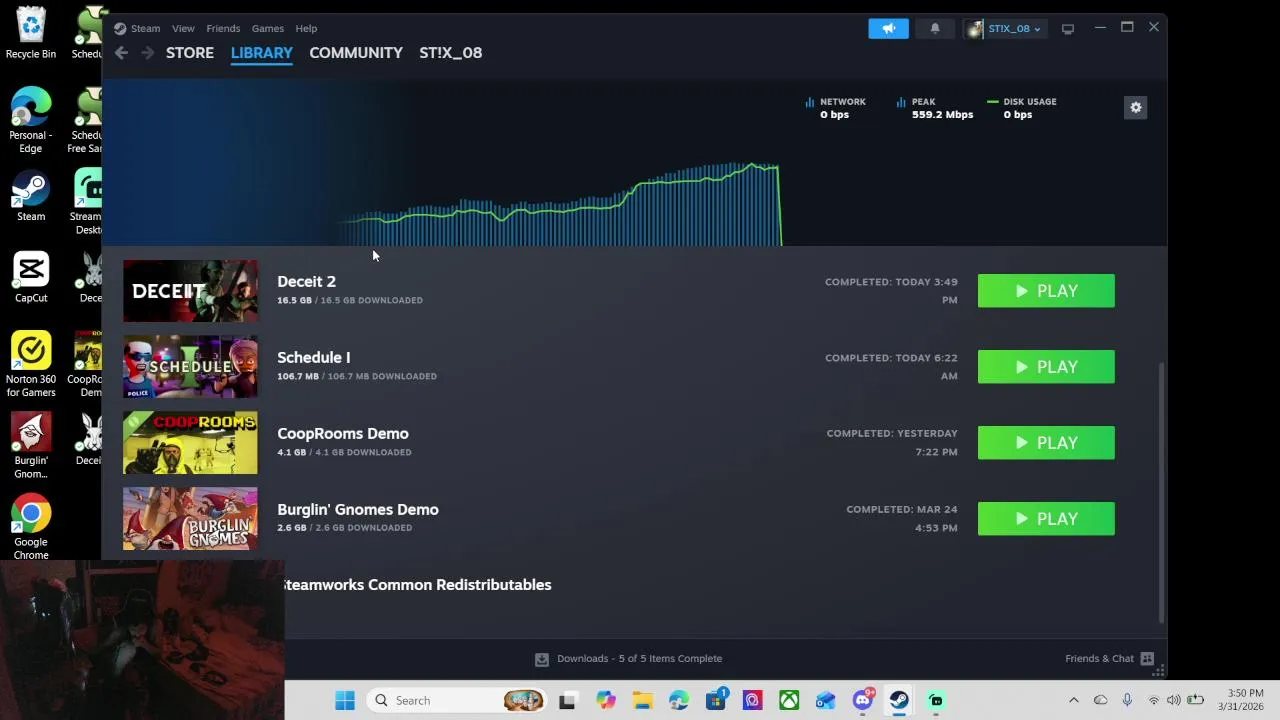This screenshot has height=720, width=1280.
Task: Click Steamworks Common Redistributables entry
Action: click(418, 585)
